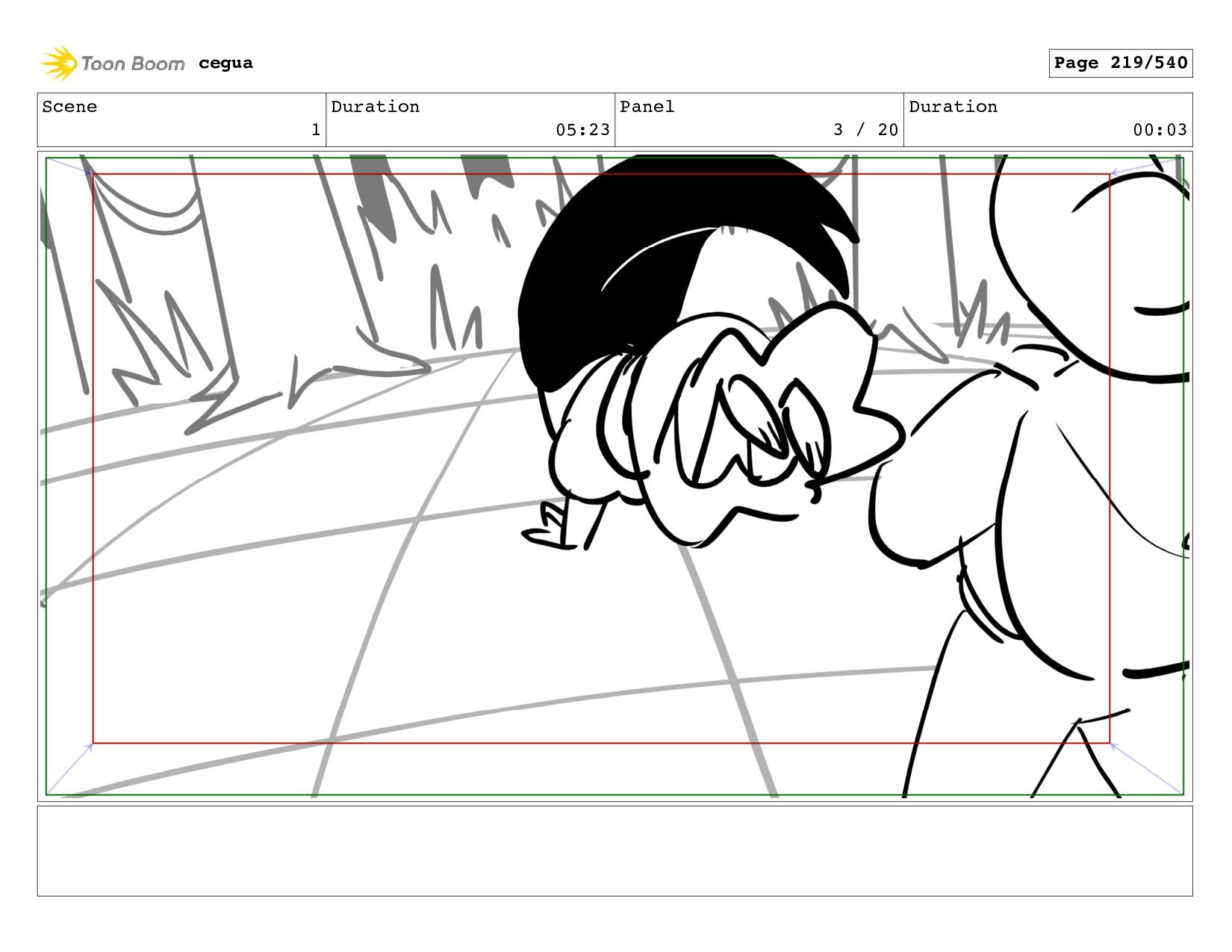The width and height of the screenshot is (1232, 952).
Task: Select the panel count '3 / 20'
Action: 865,130
